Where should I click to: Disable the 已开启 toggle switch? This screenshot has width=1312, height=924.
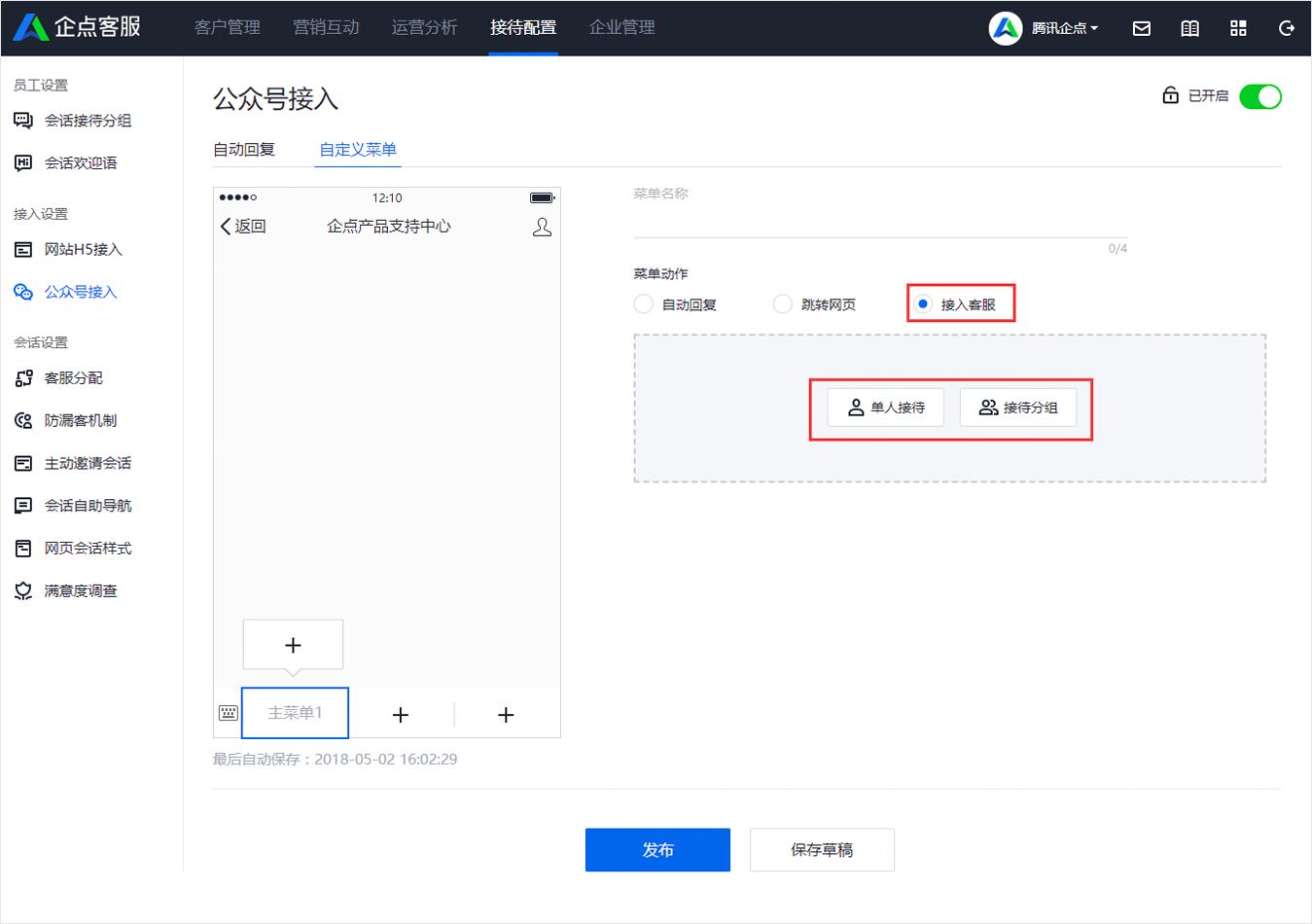[1259, 96]
